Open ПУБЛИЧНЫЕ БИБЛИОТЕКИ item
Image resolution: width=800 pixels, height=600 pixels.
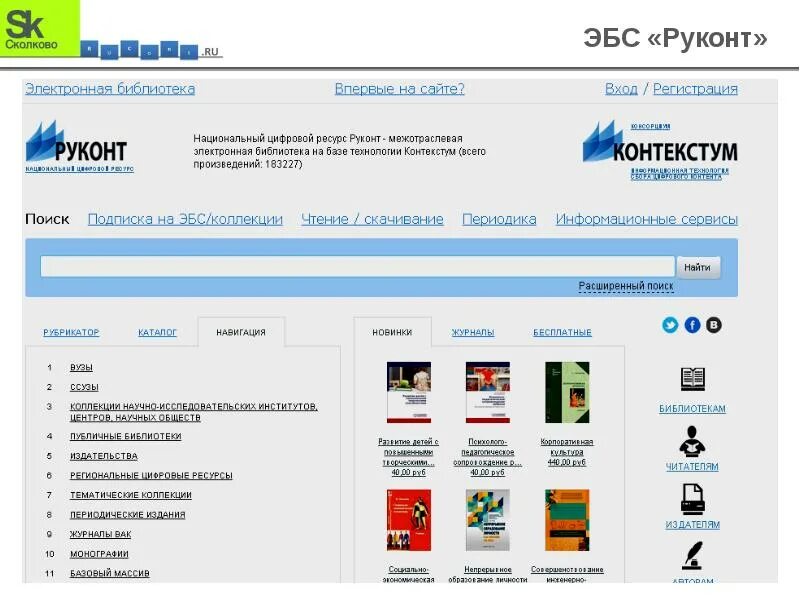pos(126,436)
